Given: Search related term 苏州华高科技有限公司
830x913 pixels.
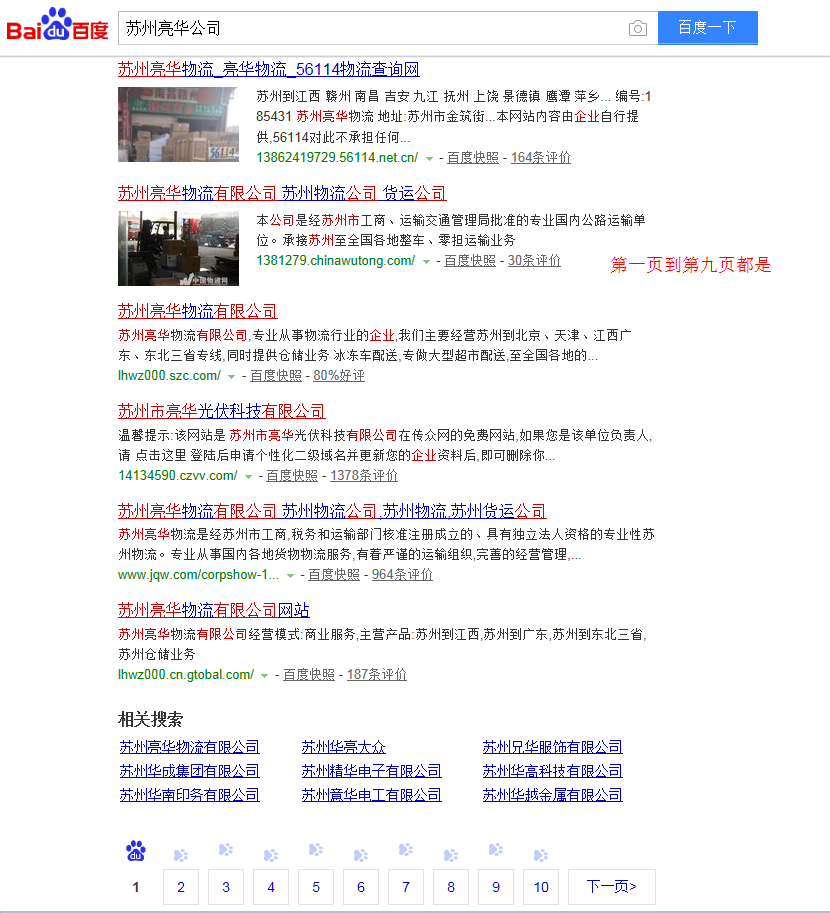Looking at the screenshot, I should [x=552, y=771].
